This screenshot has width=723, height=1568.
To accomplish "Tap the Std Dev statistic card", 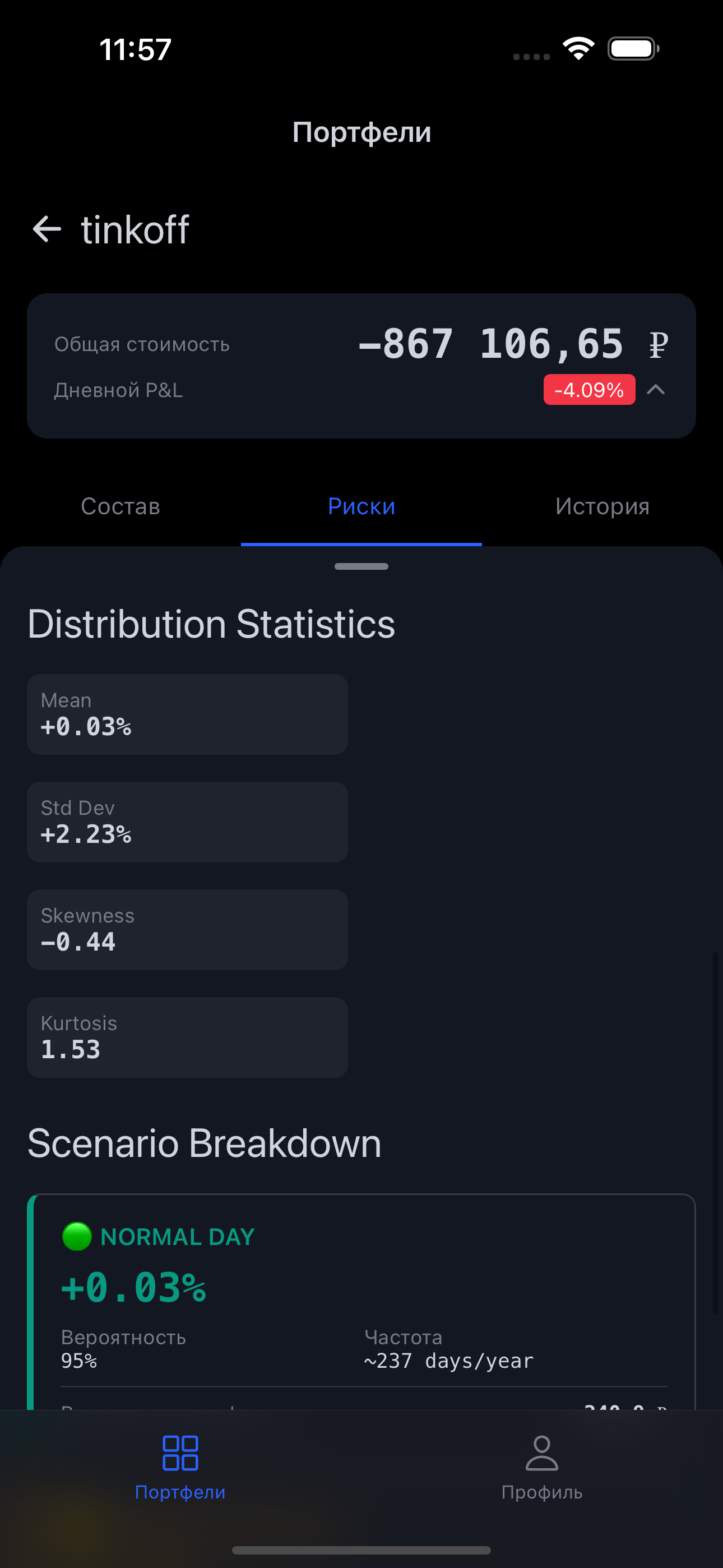I will [x=187, y=822].
